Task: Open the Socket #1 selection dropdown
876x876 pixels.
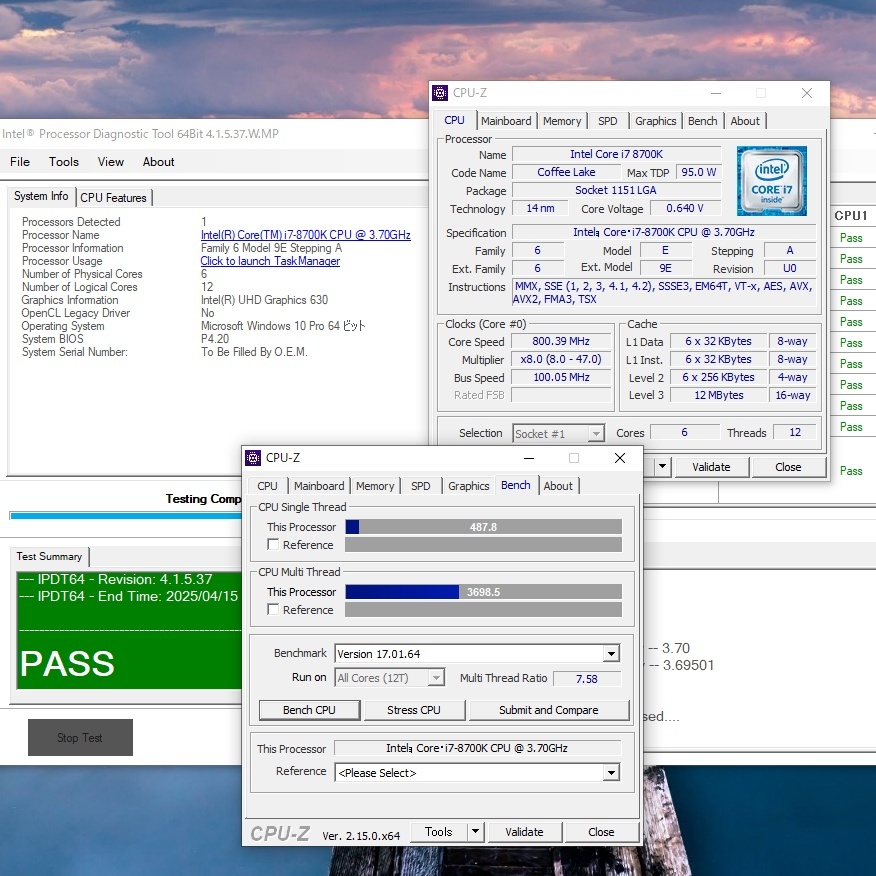Action: (x=596, y=434)
